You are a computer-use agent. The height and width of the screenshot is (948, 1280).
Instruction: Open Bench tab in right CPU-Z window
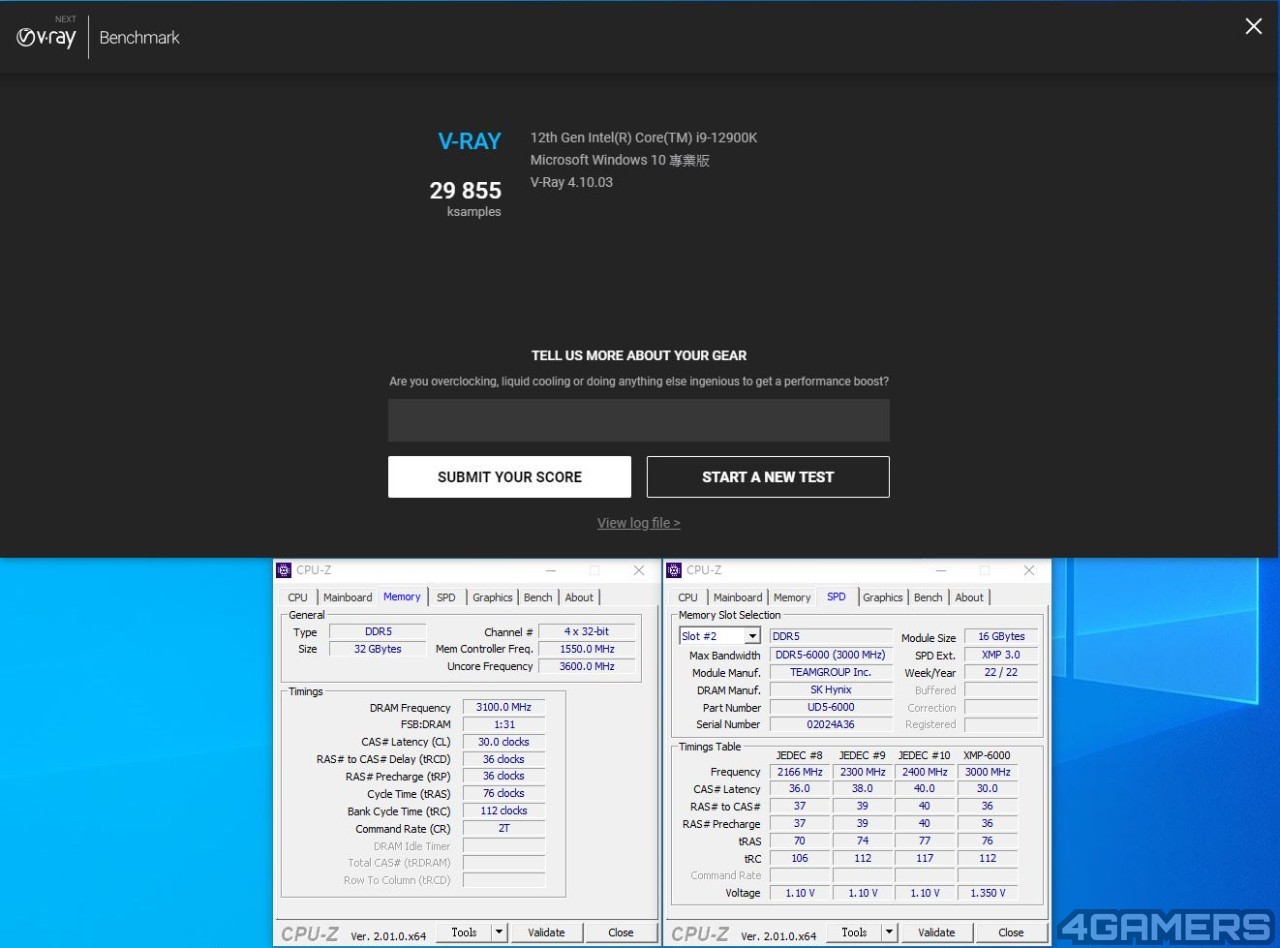tap(928, 597)
